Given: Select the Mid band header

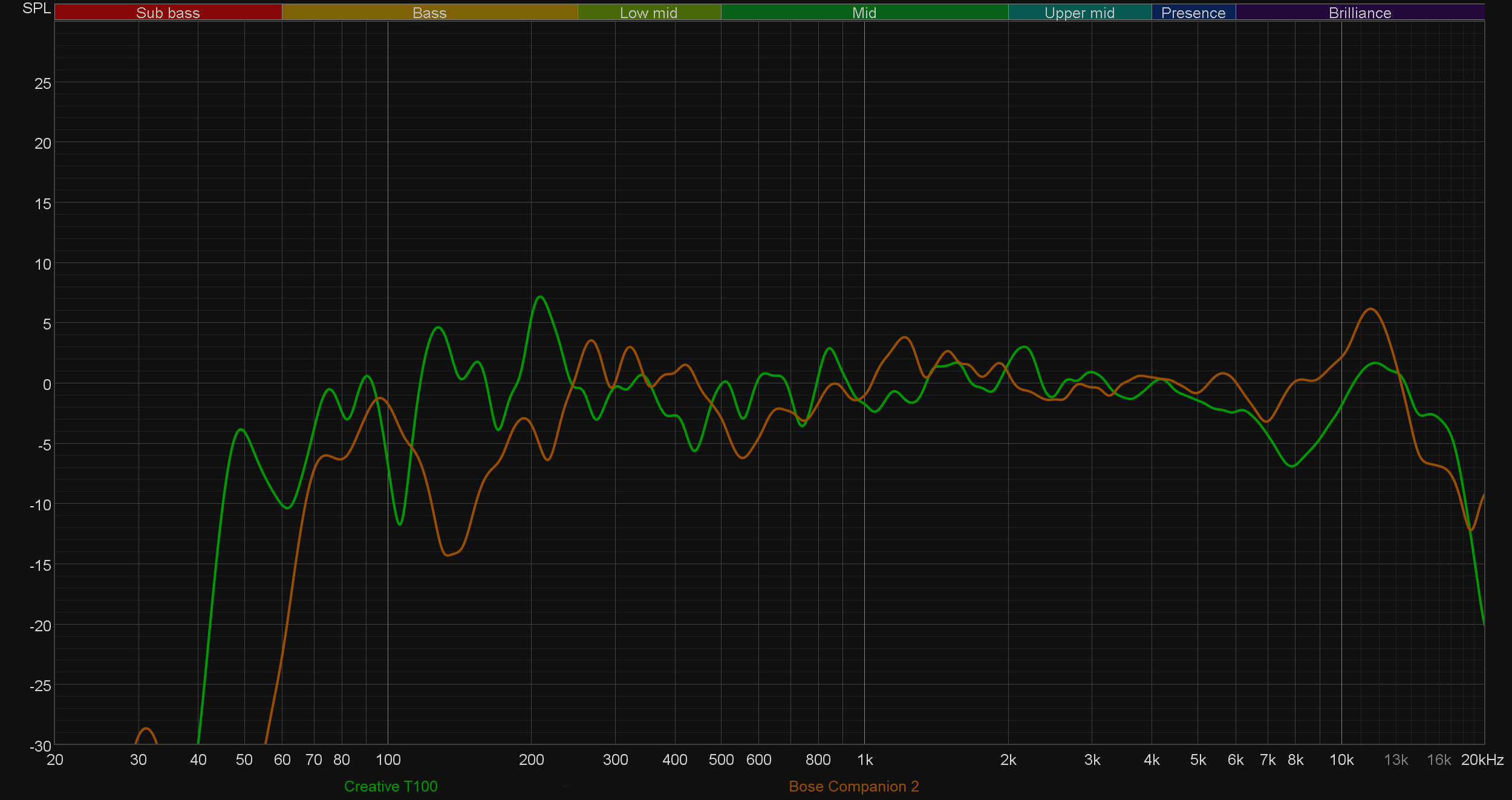Looking at the screenshot, I should [x=864, y=13].
